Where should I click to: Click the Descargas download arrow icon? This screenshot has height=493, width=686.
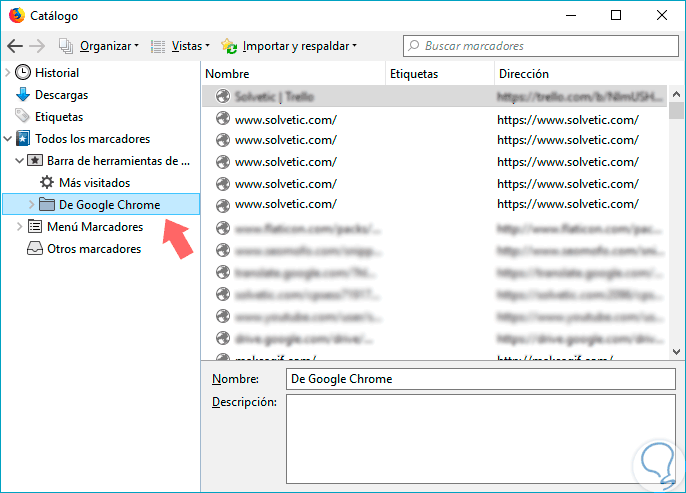click(x=23, y=94)
